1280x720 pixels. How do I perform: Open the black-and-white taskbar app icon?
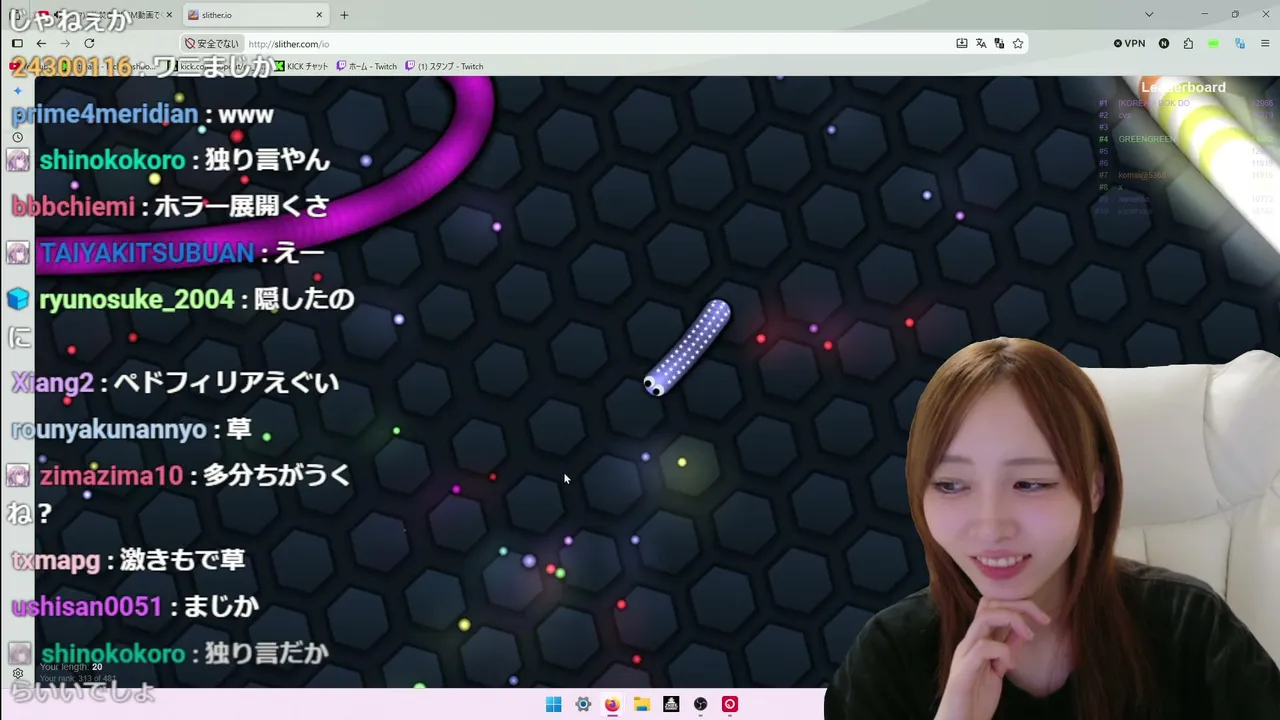(x=671, y=704)
